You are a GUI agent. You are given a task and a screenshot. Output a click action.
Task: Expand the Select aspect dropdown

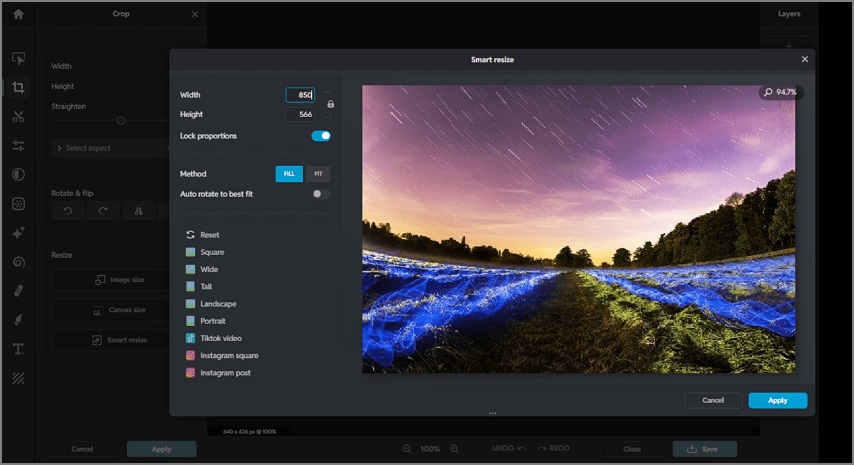(111, 148)
